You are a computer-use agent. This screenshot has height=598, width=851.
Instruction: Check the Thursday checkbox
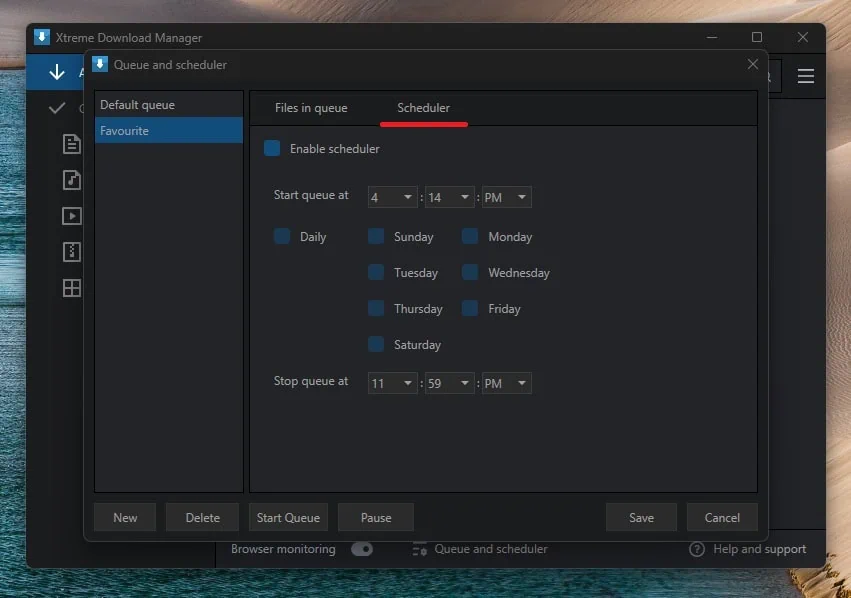pos(376,308)
